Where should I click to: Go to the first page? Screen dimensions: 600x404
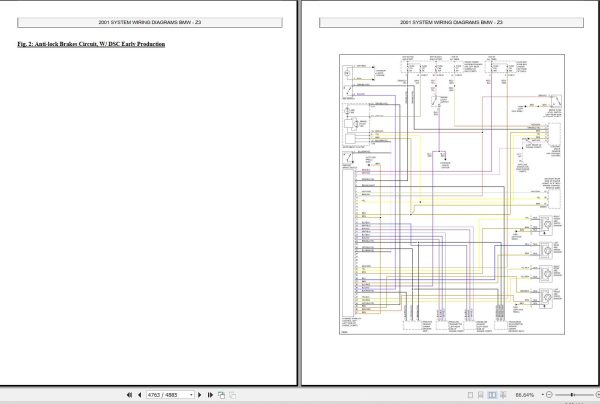click(x=129, y=395)
